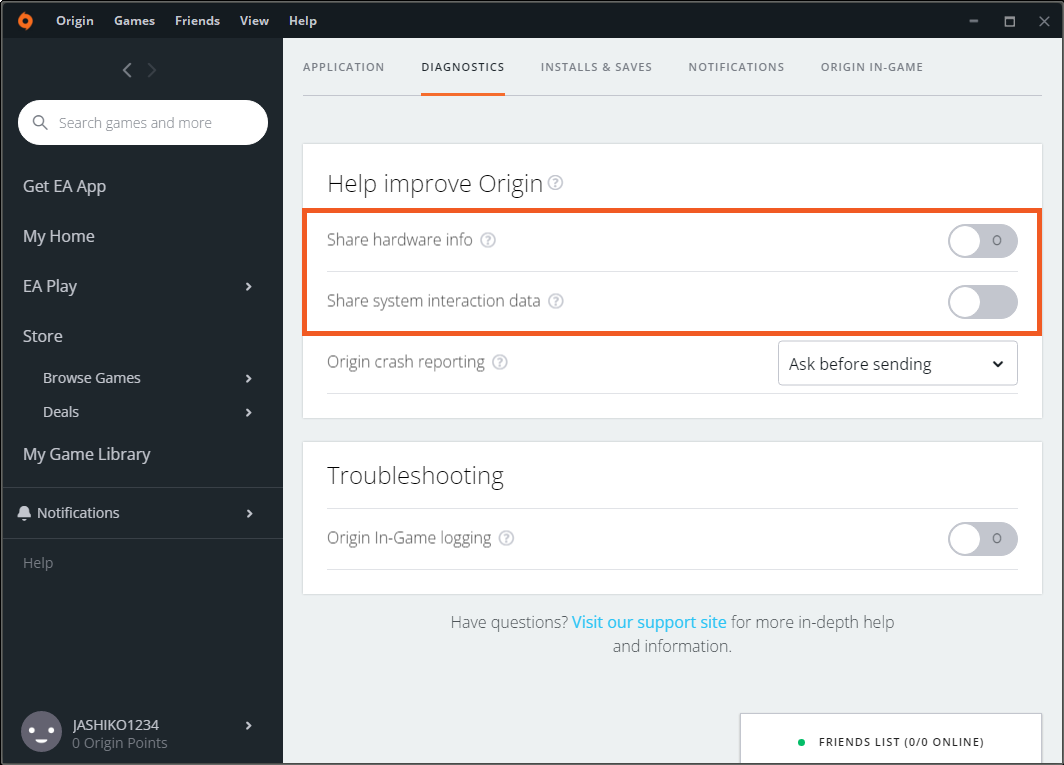Viewport: 1064px width, 765px height.
Task: Switch to Installs & Saves tab
Action: point(596,67)
